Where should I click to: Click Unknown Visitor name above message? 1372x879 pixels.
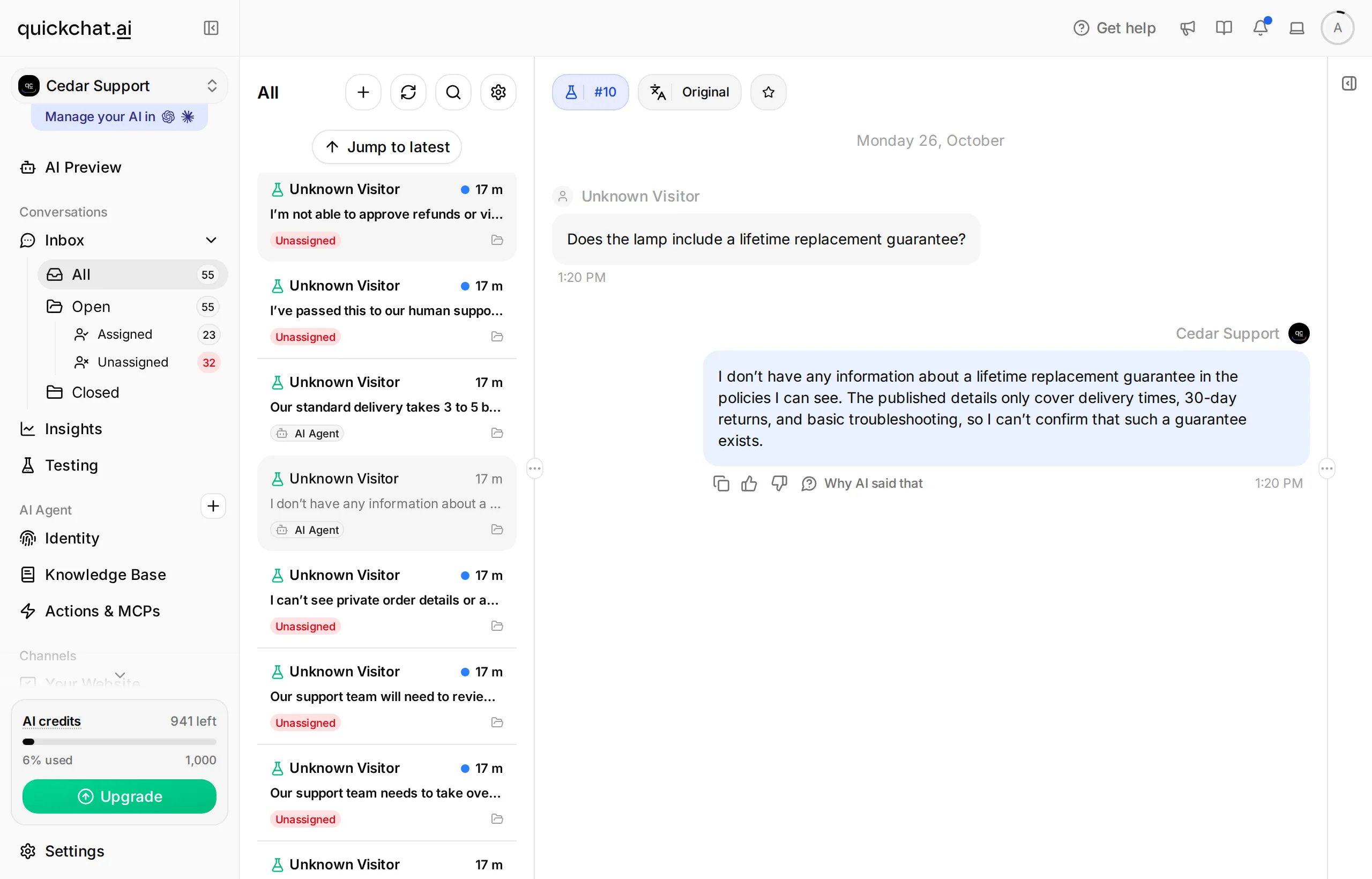[640, 196]
